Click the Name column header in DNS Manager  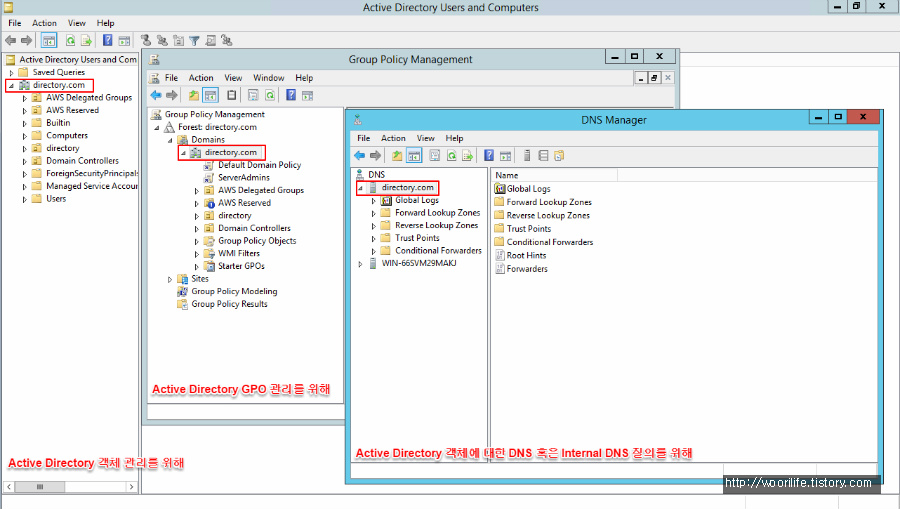pos(554,175)
